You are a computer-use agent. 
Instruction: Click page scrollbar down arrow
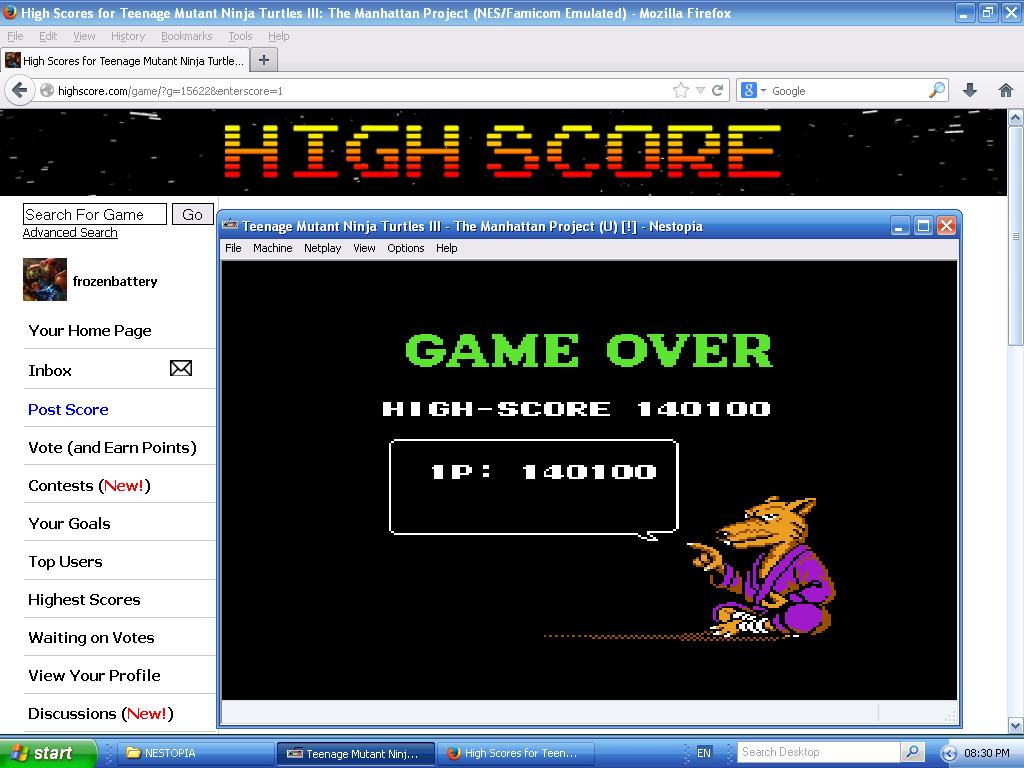tap(1016, 725)
